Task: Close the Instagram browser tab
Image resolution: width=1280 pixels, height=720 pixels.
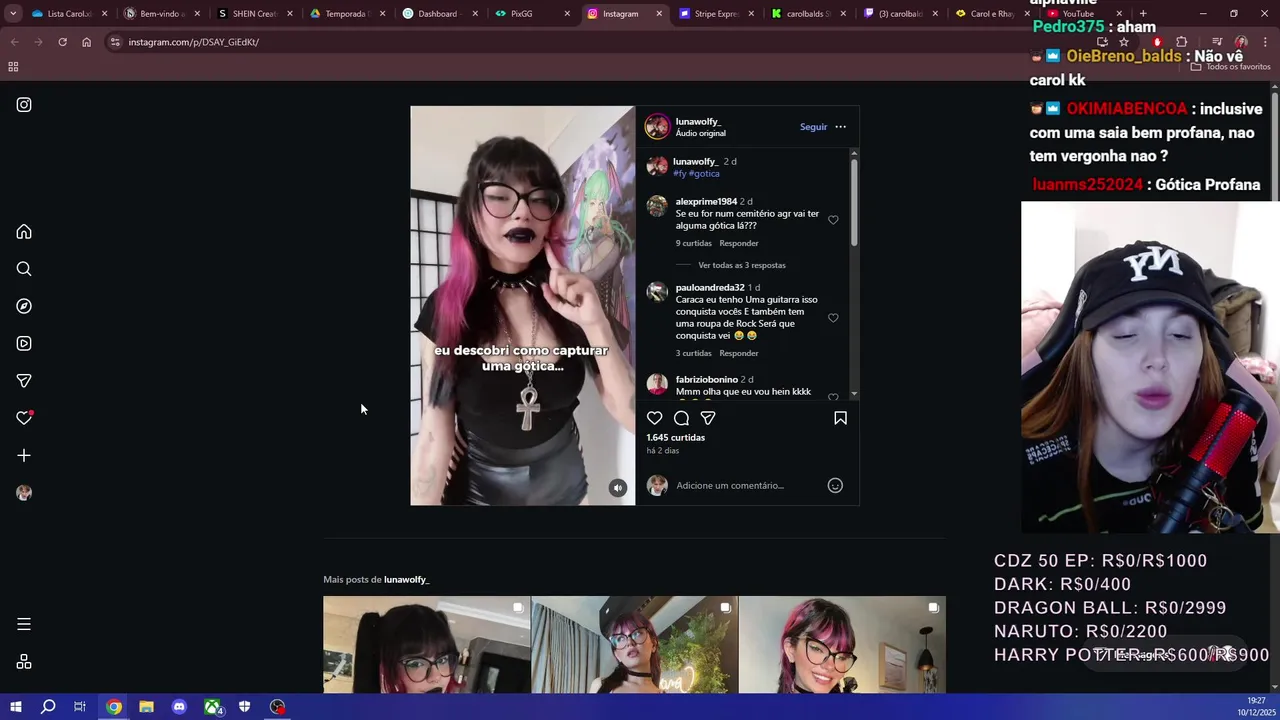Action: (x=659, y=14)
